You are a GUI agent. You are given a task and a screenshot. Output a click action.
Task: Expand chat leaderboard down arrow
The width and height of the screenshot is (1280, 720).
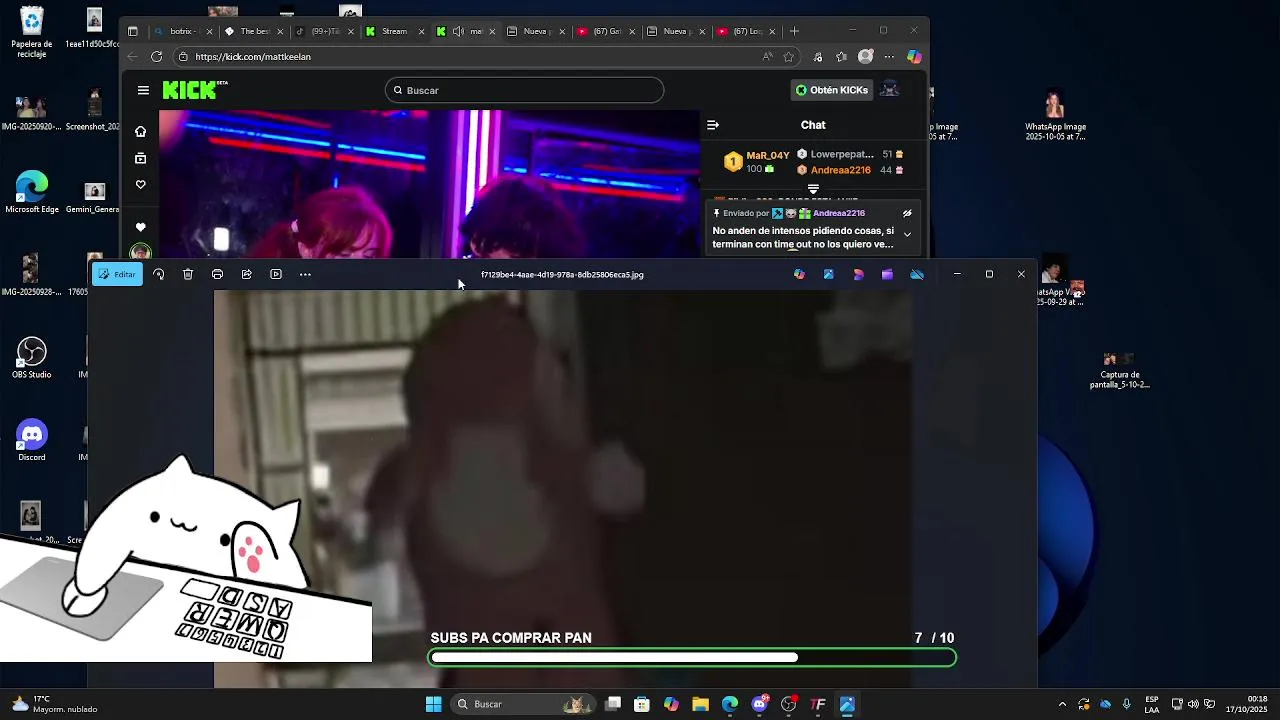(813, 188)
